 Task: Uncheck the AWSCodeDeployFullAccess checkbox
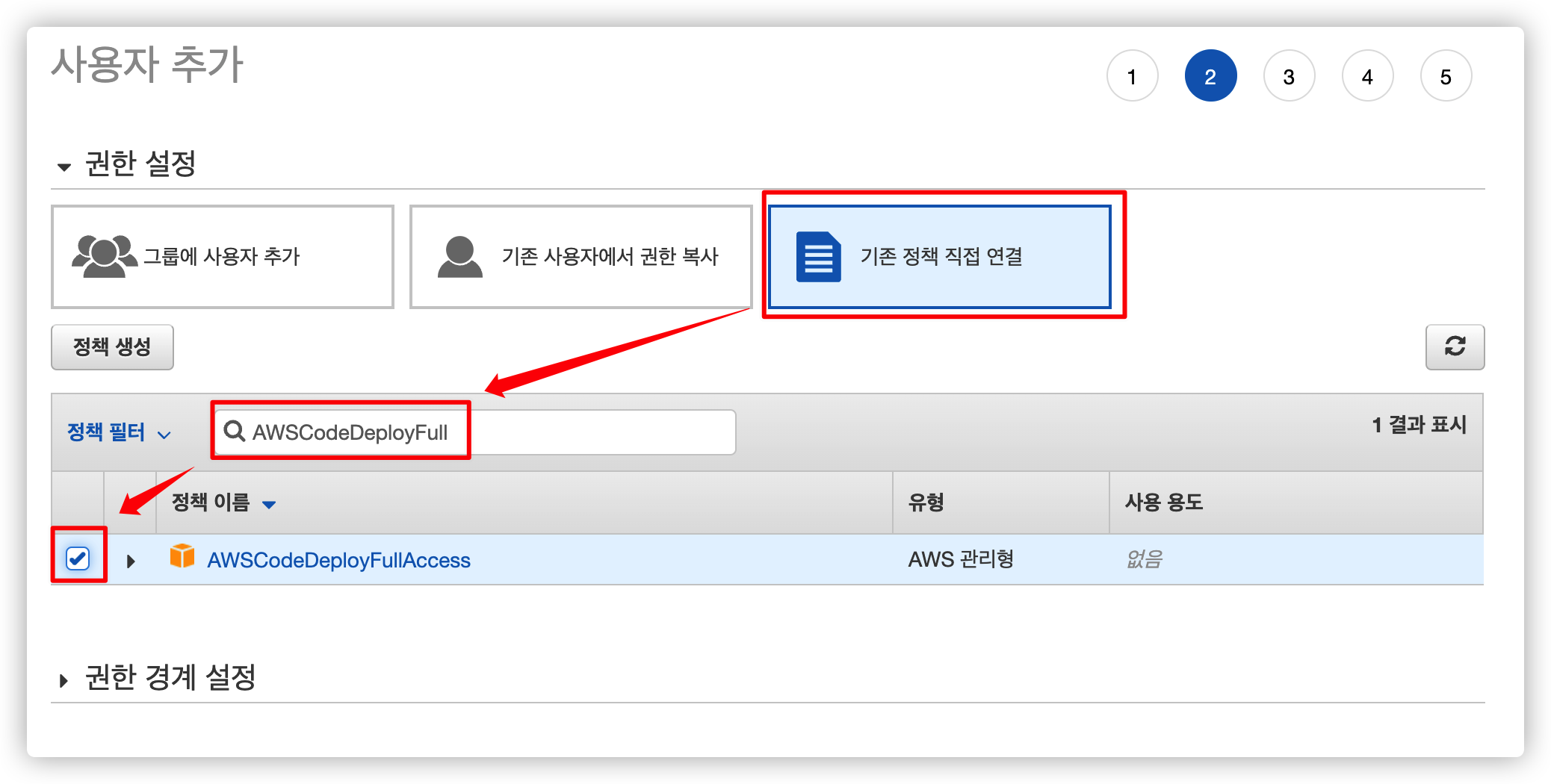tap(78, 558)
